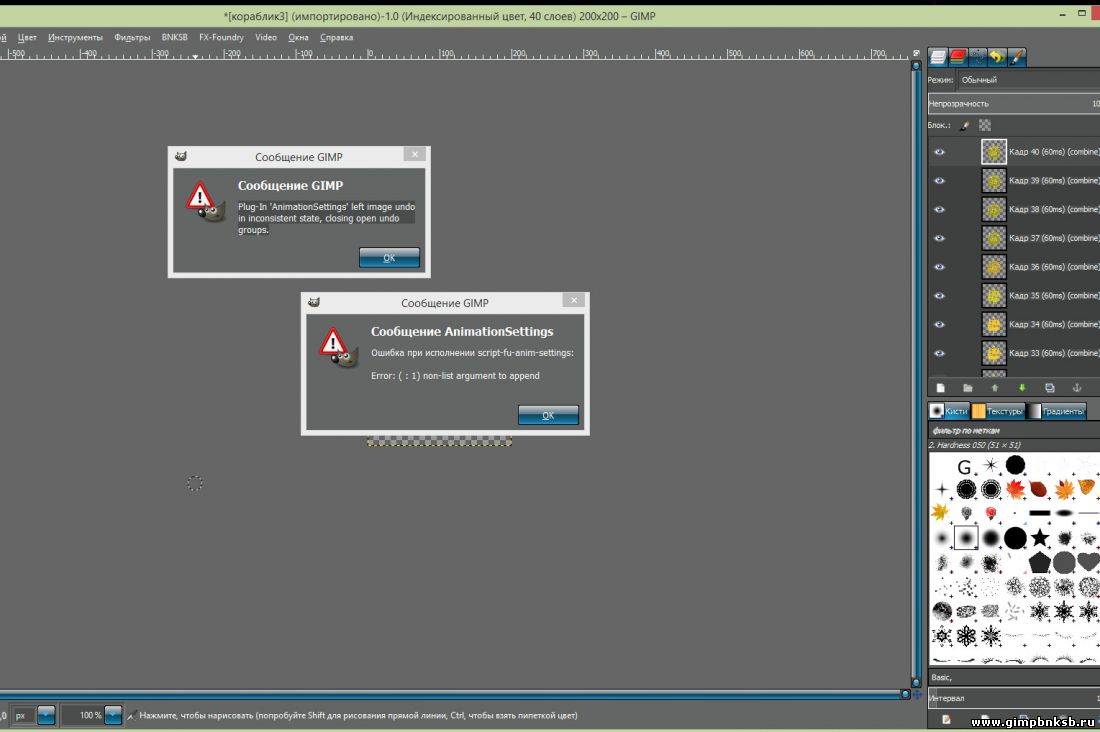
Task: Anchor floating layer with the anchor icon
Action: click(1077, 387)
